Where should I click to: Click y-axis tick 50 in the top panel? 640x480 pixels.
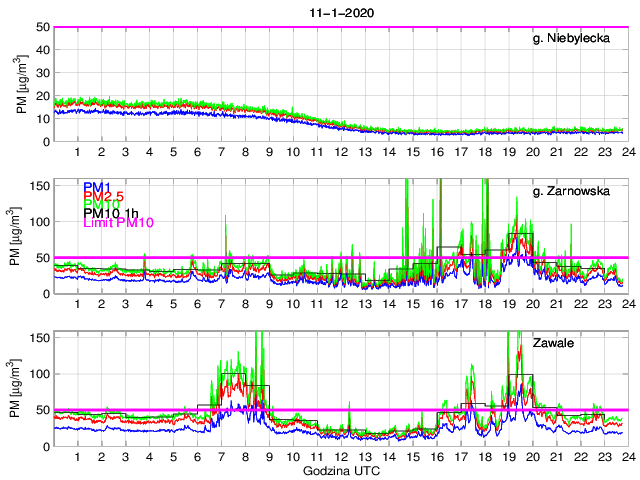pyautogui.click(x=44, y=27)
